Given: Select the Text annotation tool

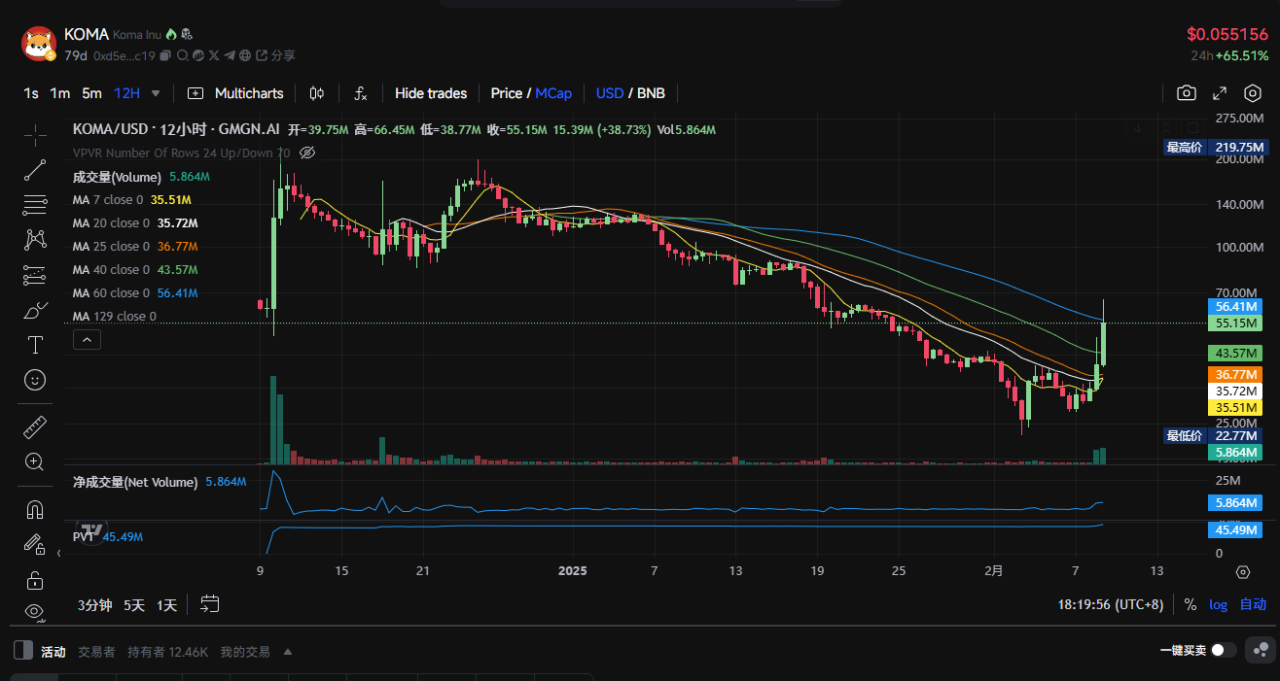Looking at the screenshot, I should pyautogui.click(x=35, y=345).
